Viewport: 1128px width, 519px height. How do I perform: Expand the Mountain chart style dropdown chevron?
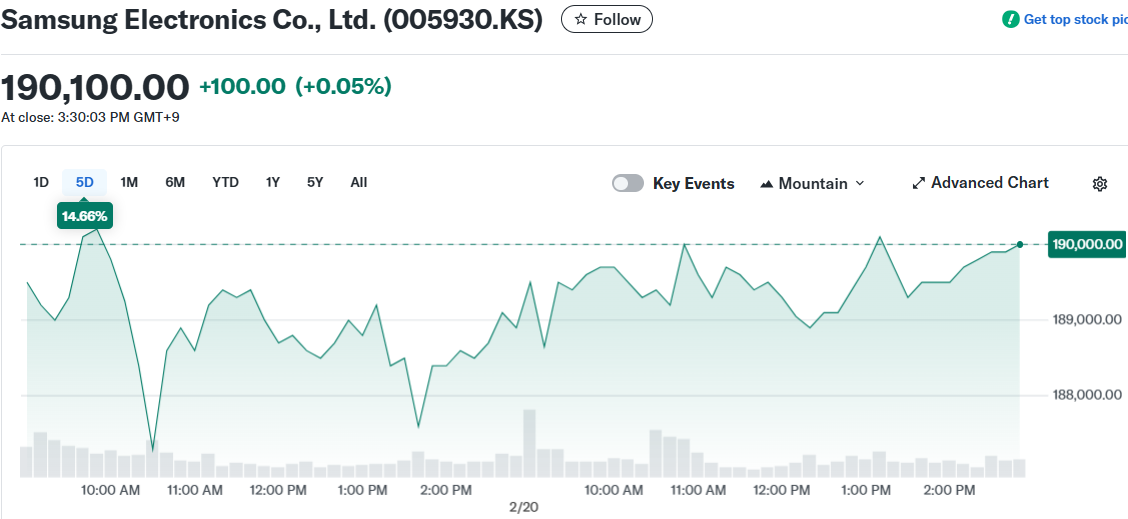coord(860,184)
